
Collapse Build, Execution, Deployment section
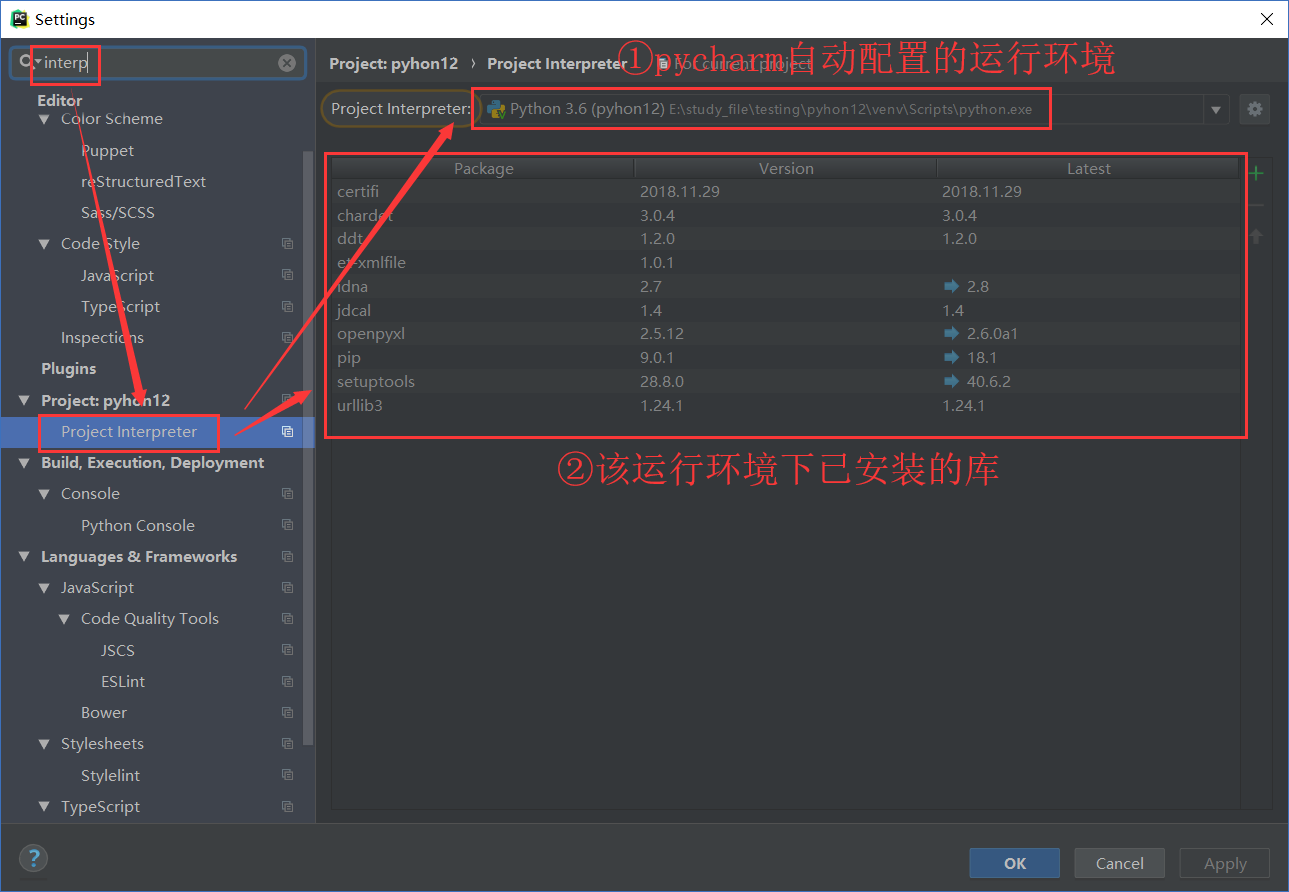coord(24,463)
